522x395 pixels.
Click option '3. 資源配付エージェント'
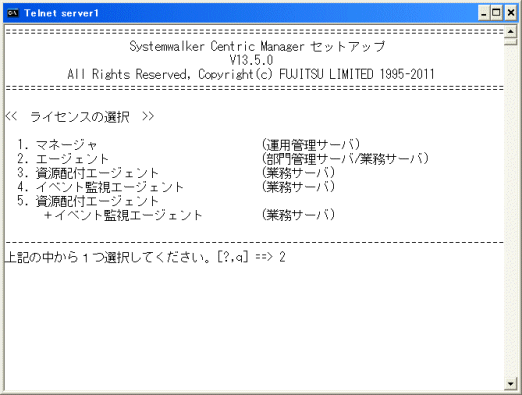click(88, 173)
